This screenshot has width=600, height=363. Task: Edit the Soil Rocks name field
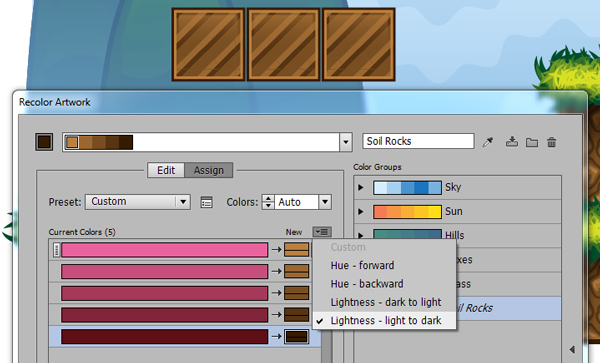418,141
